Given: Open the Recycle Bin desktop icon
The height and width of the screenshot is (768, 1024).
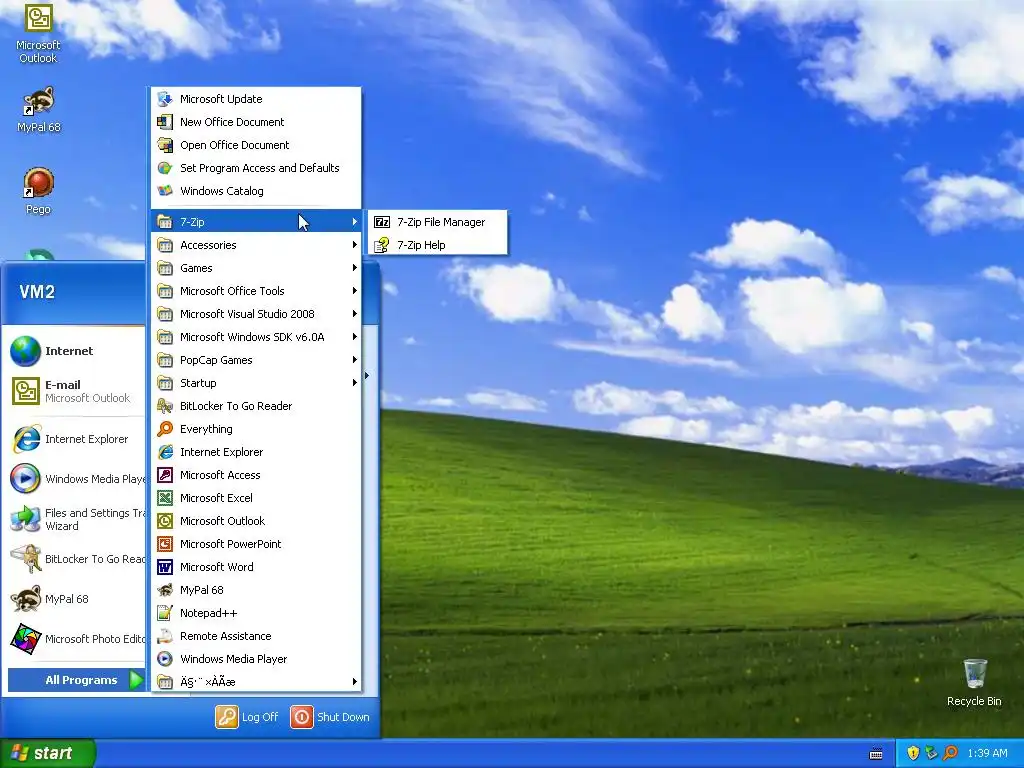Looking at the screenshot, I should 974,673.
